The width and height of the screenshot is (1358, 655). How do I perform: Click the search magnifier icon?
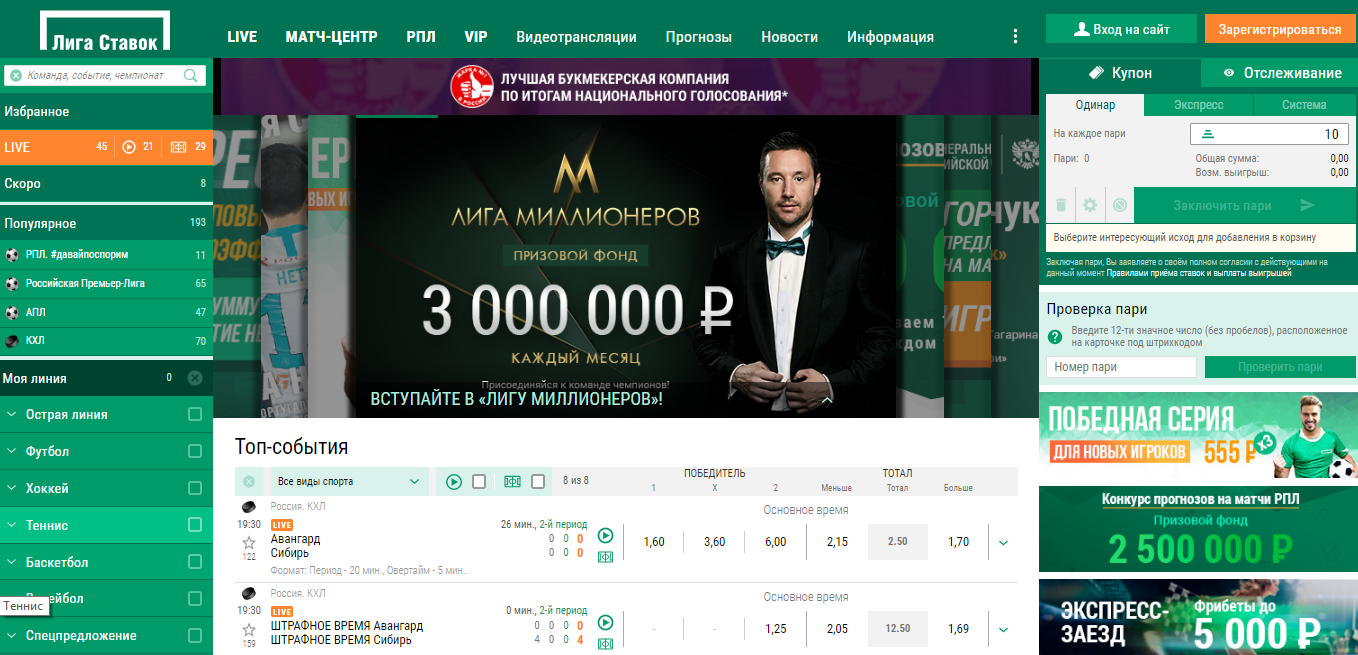[191, 75]
